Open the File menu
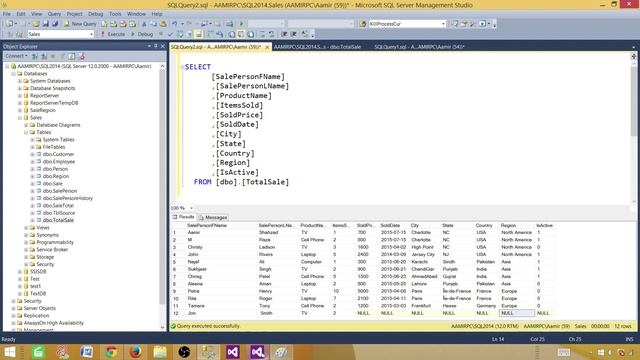Screen dimensions: 640x360 click(7, 14)
